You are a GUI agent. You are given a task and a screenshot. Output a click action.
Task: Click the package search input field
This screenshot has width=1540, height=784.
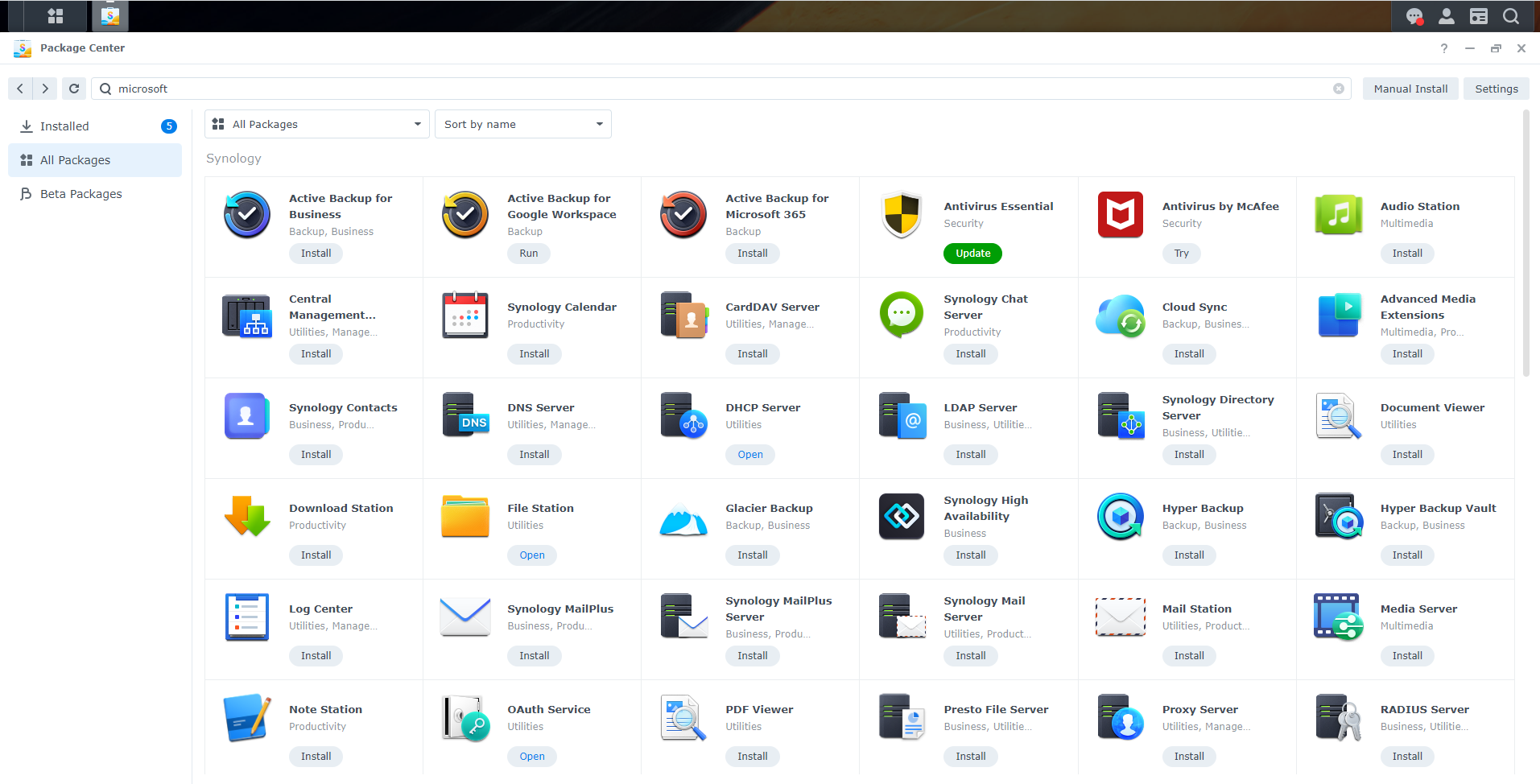[x=716, y=89]
